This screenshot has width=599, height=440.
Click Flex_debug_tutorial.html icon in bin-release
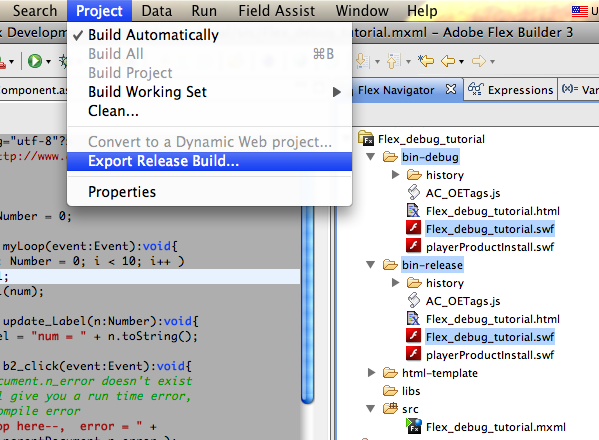(x=413, y=318)
